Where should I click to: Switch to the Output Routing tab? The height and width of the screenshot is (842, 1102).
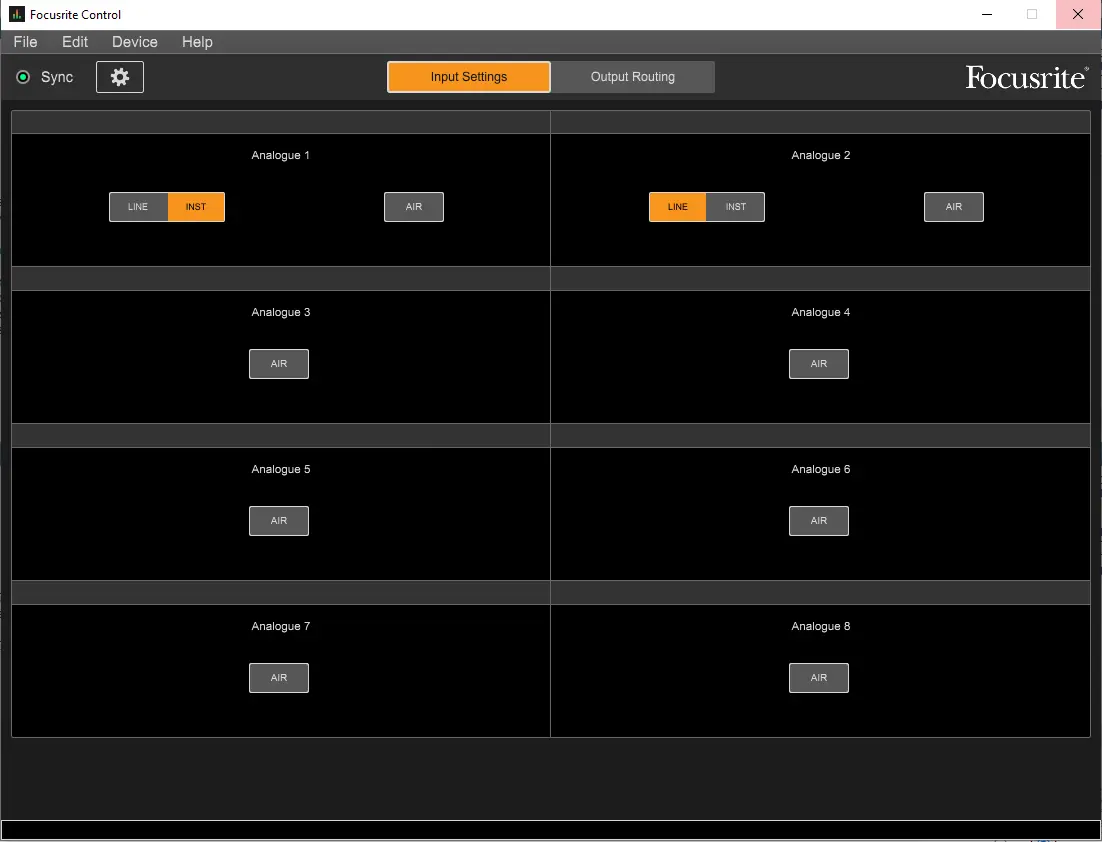(x=633, y=77)
